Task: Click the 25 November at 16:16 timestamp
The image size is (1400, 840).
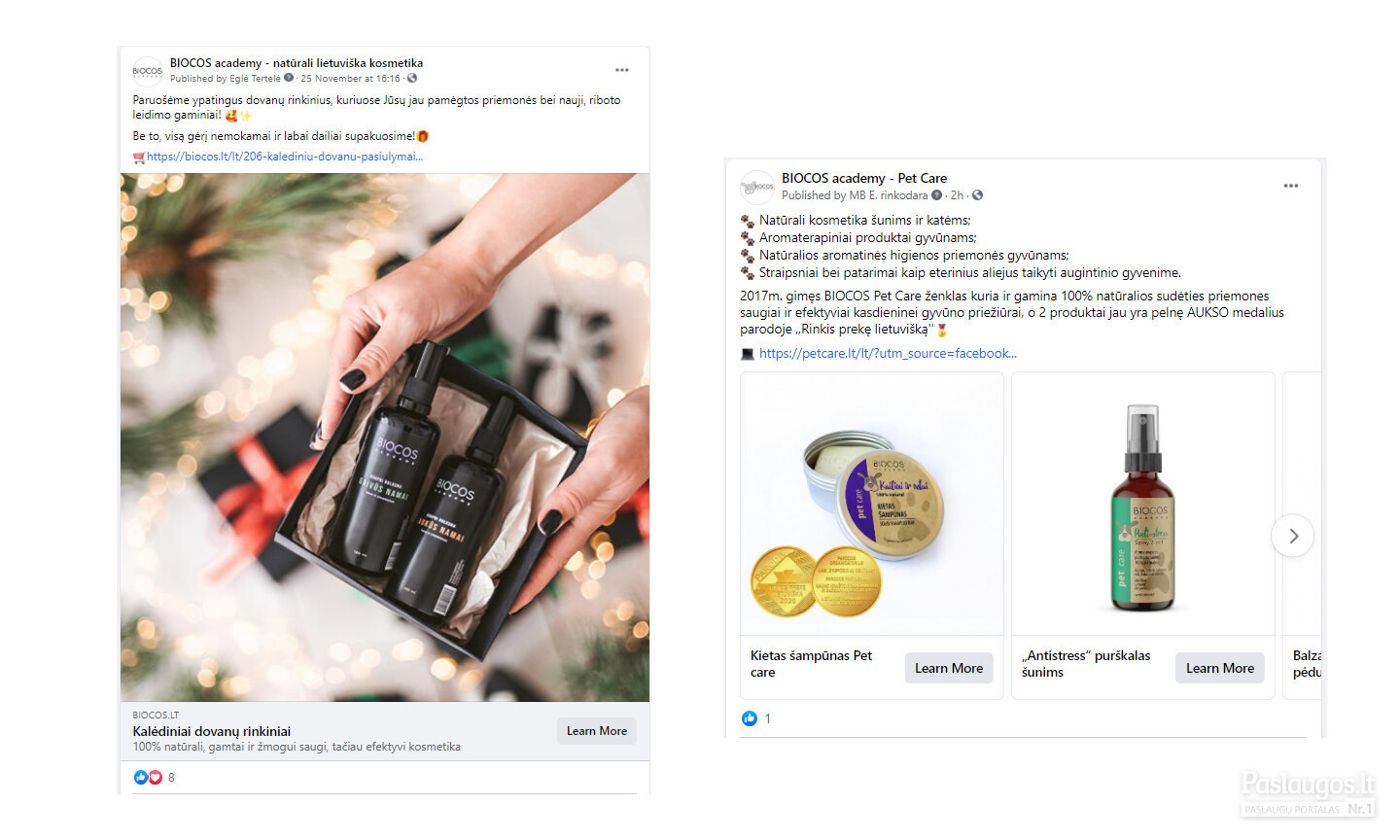Action: (x=350, y=79)
